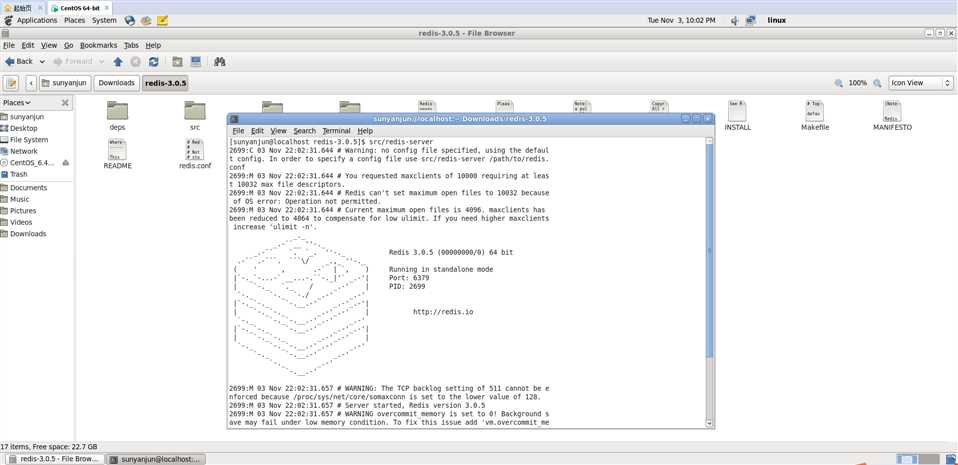
Task: Click the date and time clock
Action: 681,20
